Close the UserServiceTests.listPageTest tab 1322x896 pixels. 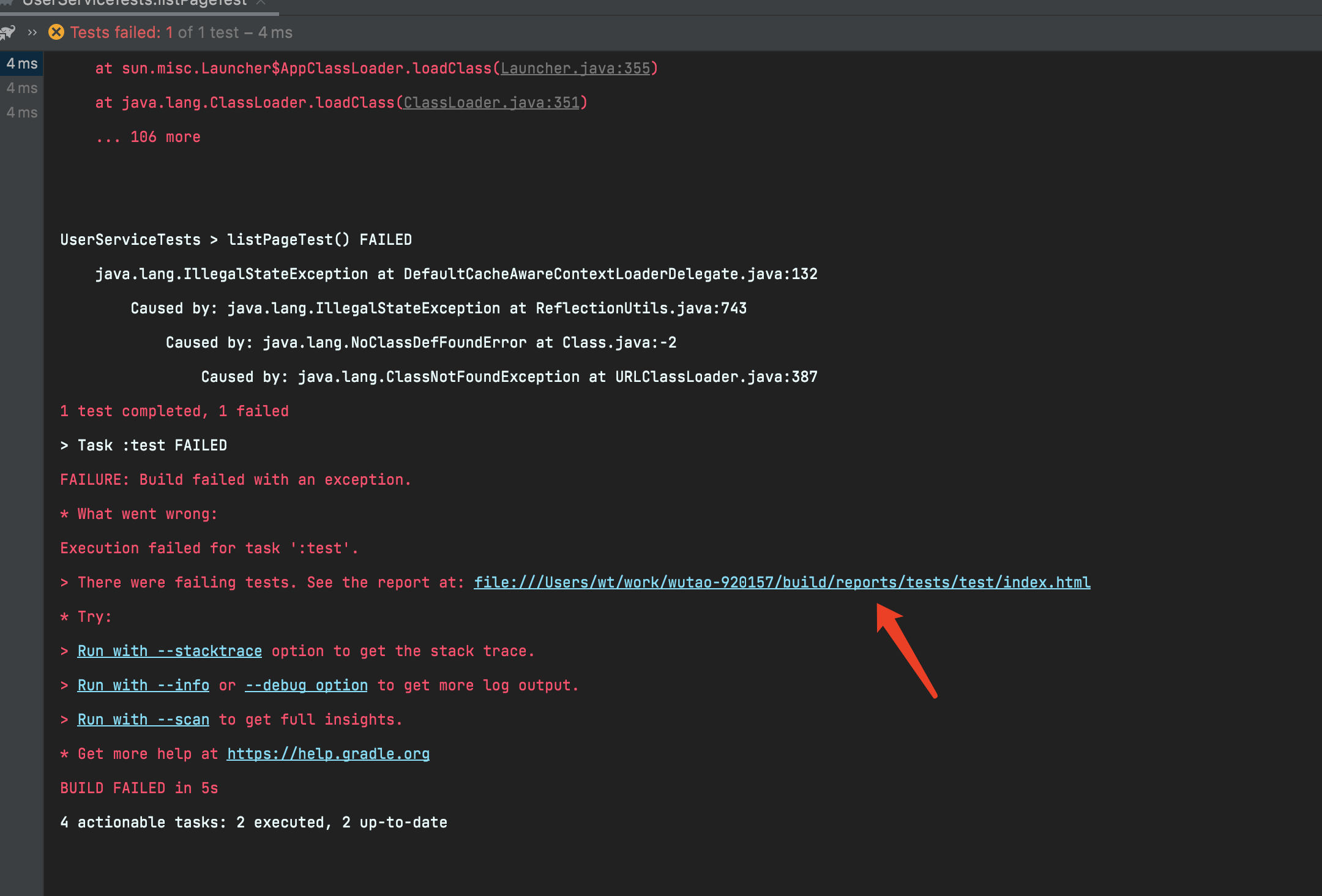click(261, 3)
